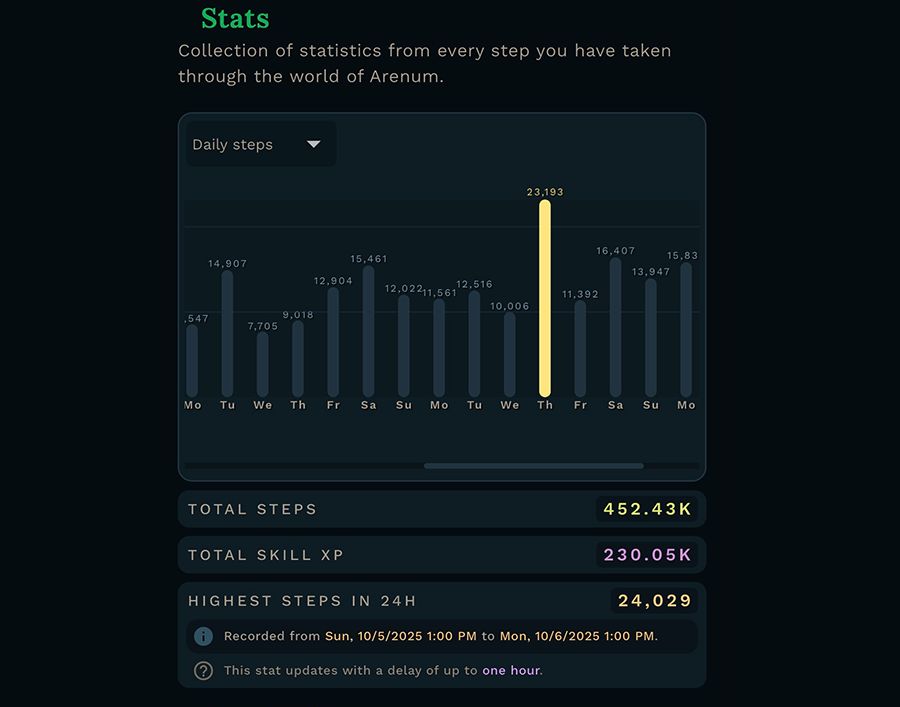Click the Highest Steps 24,029 value
Image resolution: width=900 pixels, height=707 pixels.
(655, 601)
